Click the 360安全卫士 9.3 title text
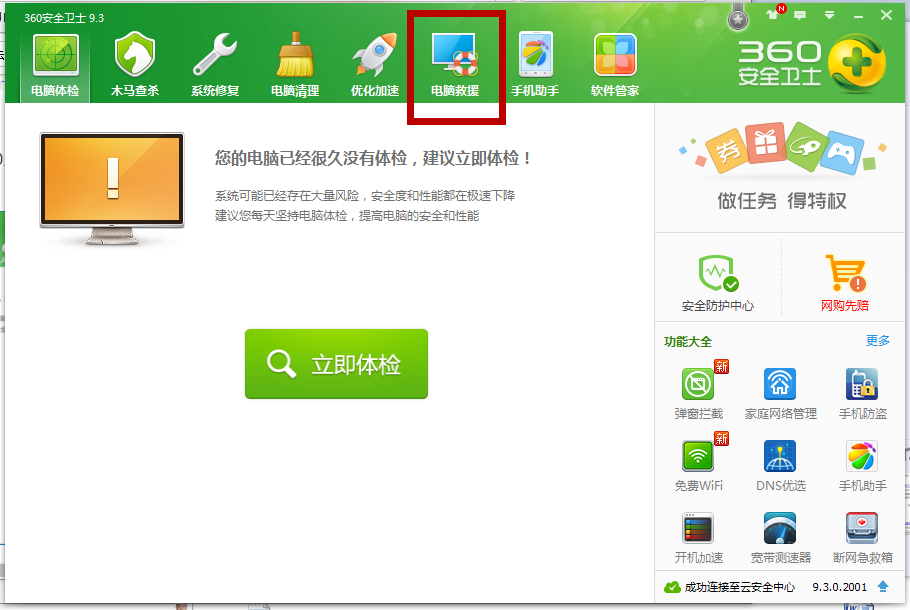The image size is (910, 610). point(64,18)
